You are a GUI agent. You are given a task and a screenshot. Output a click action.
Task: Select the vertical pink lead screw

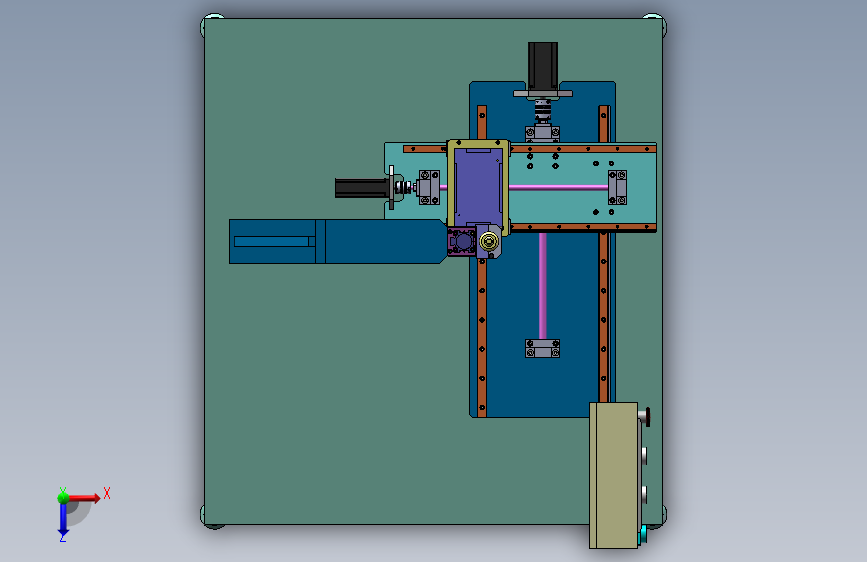542,286
